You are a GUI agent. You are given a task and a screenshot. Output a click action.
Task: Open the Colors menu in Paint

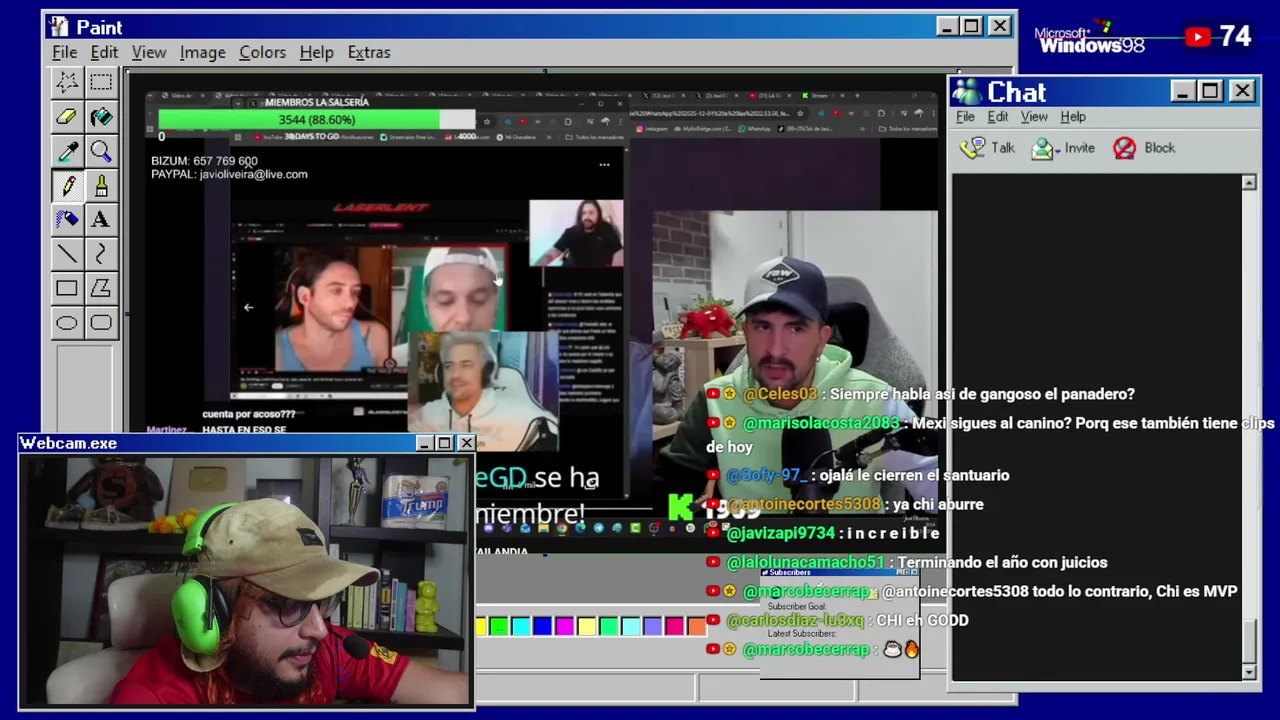point(262,52)
